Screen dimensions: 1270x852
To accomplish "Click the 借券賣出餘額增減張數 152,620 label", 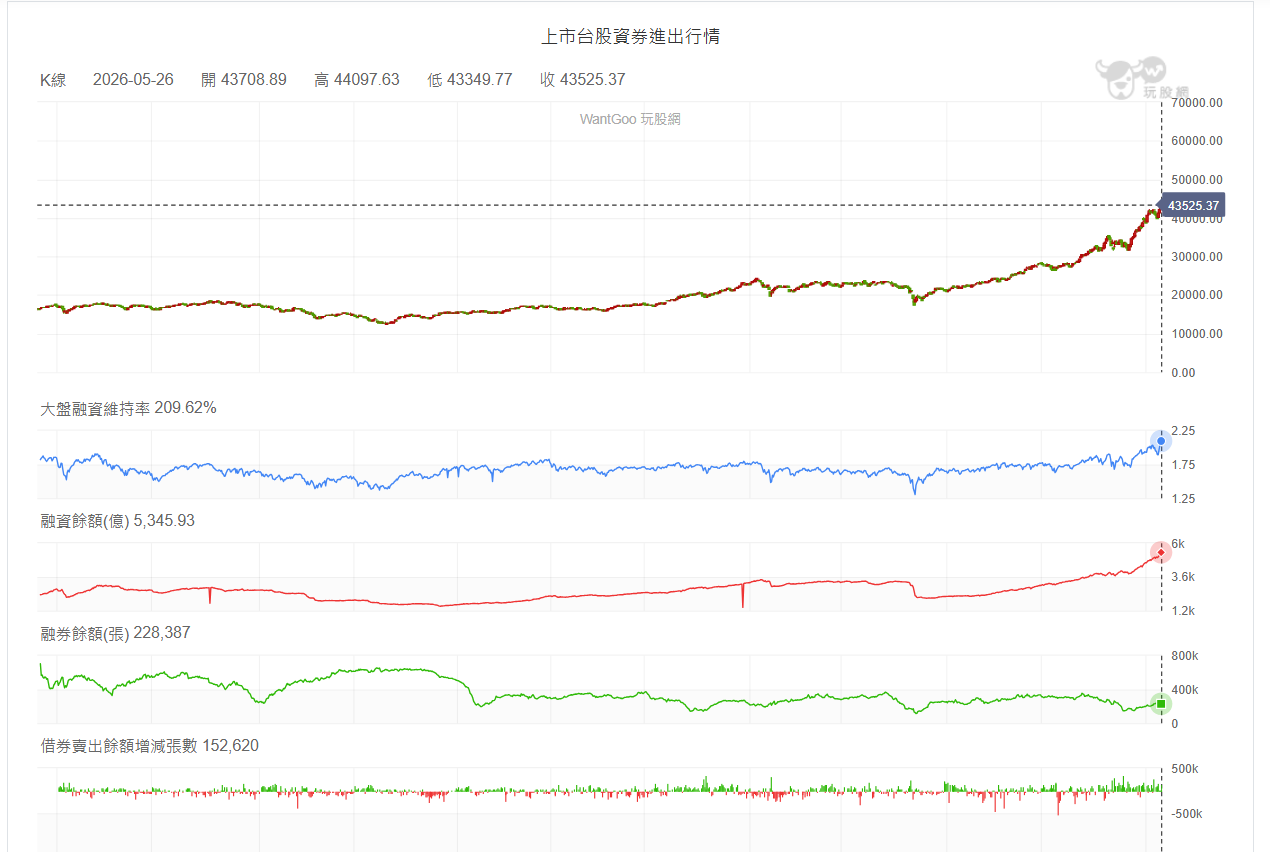I will point(150,746).
